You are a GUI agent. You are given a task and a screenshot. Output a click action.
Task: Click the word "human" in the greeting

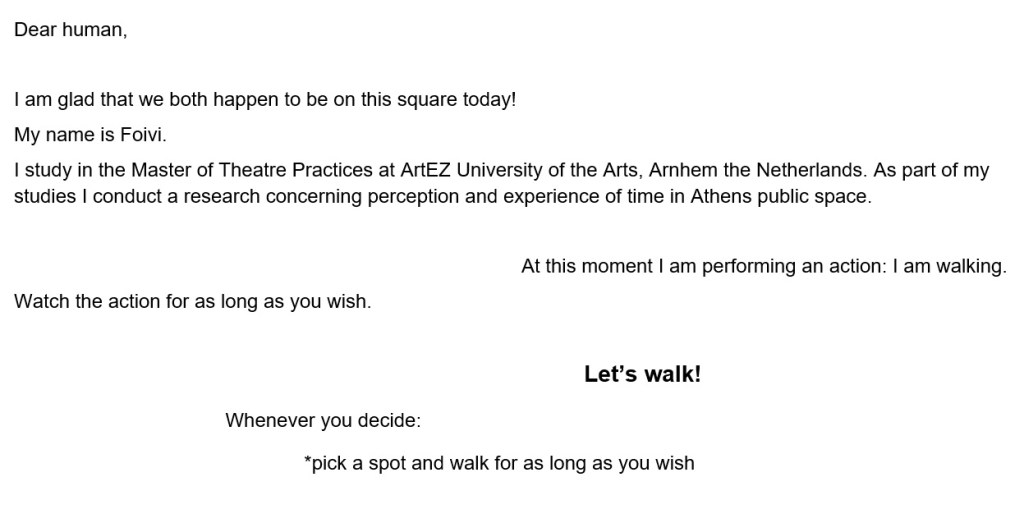pyautogui.click(x=93, y=30)
